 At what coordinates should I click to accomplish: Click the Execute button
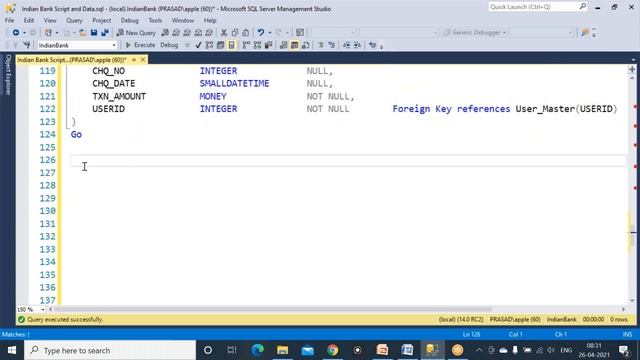(140, 45)
